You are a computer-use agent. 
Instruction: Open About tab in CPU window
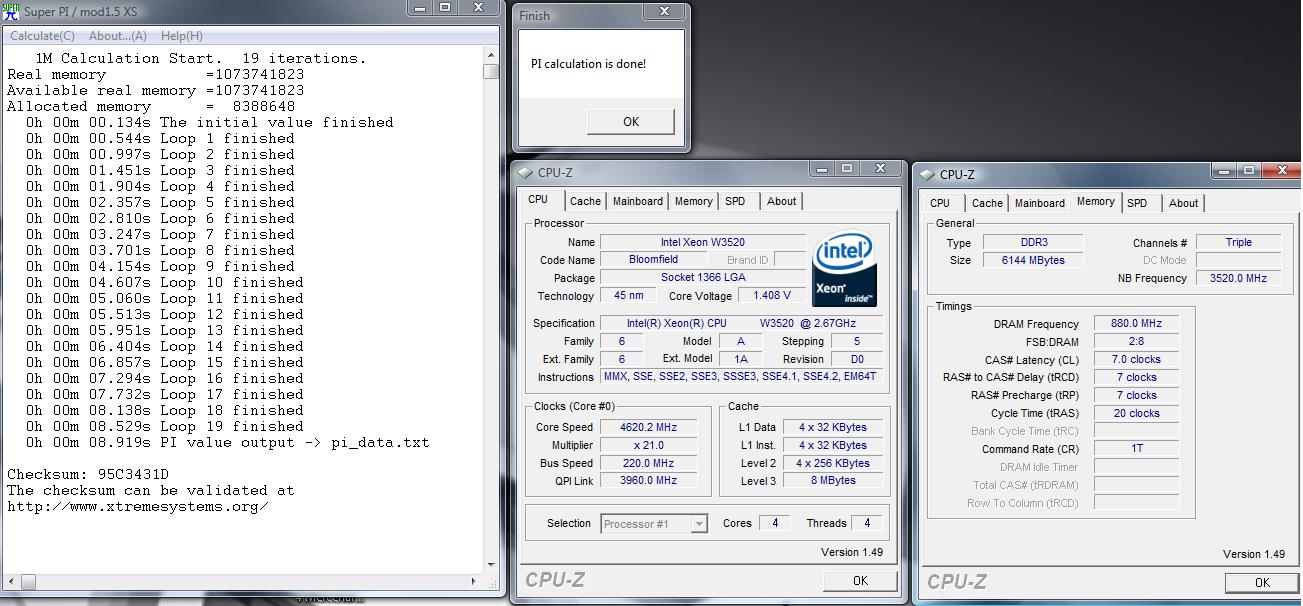(x=781, y=201)
